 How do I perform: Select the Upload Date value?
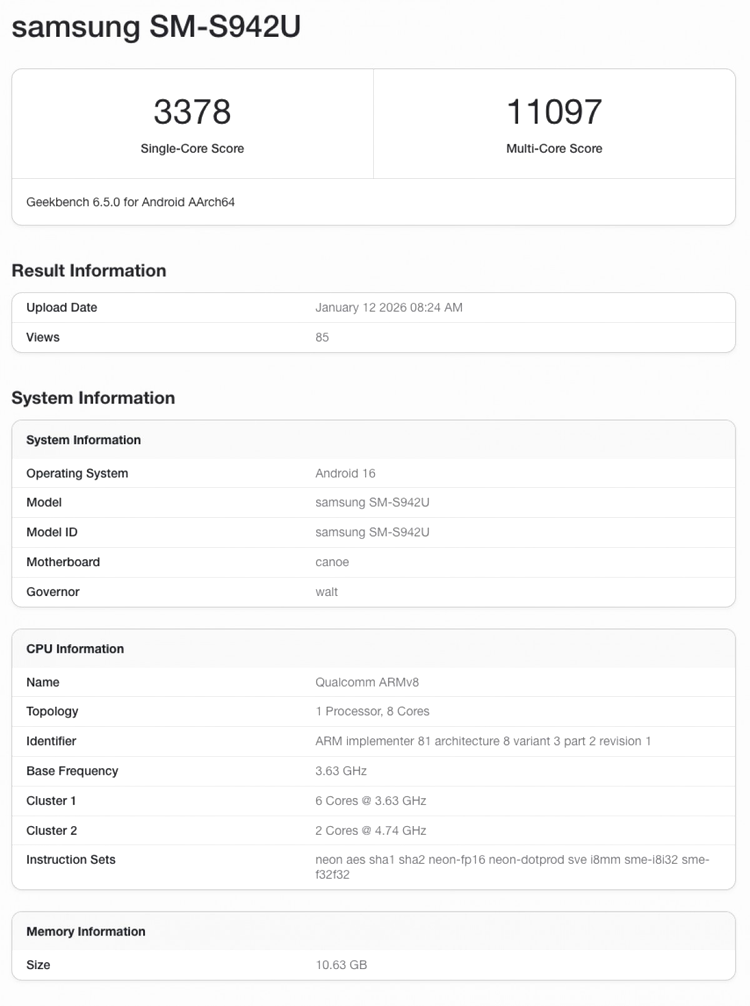coord(388,308)
